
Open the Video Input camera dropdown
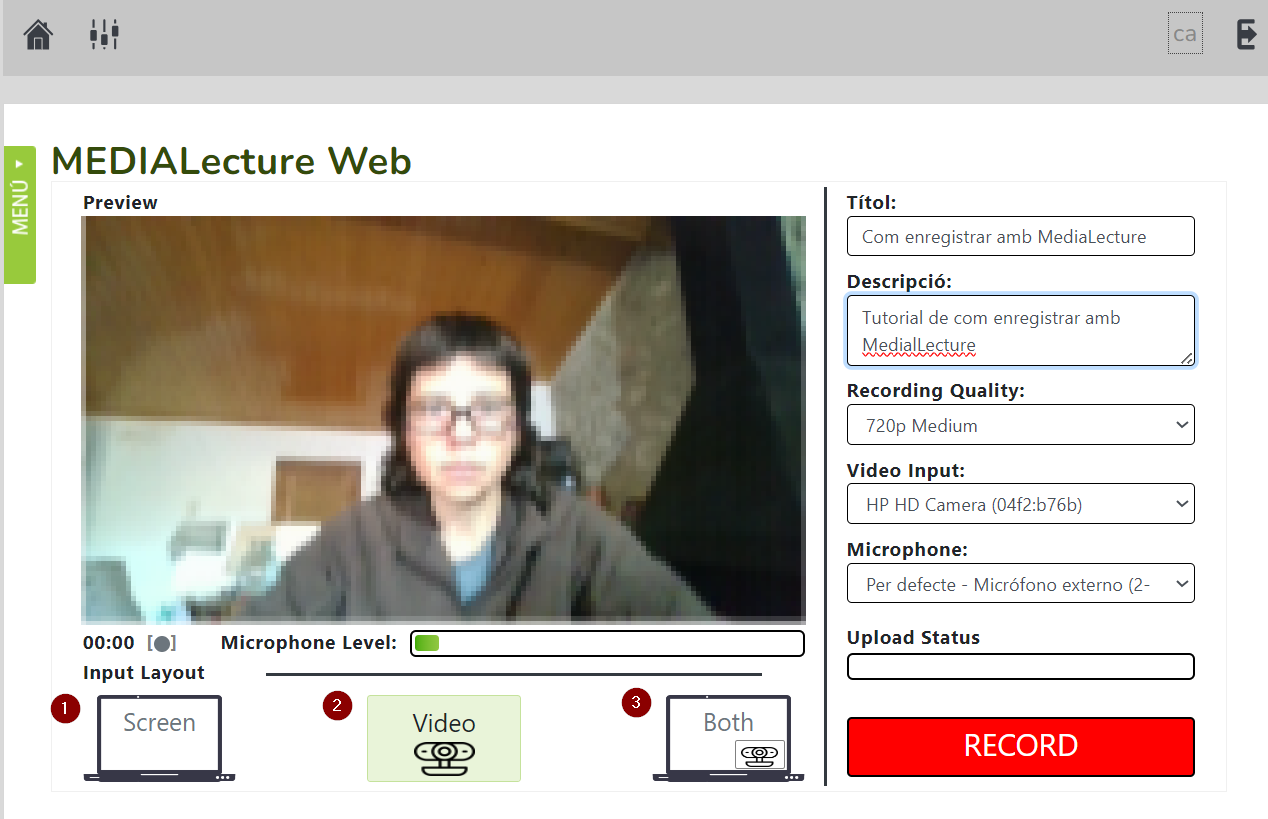pos(1021,504)
